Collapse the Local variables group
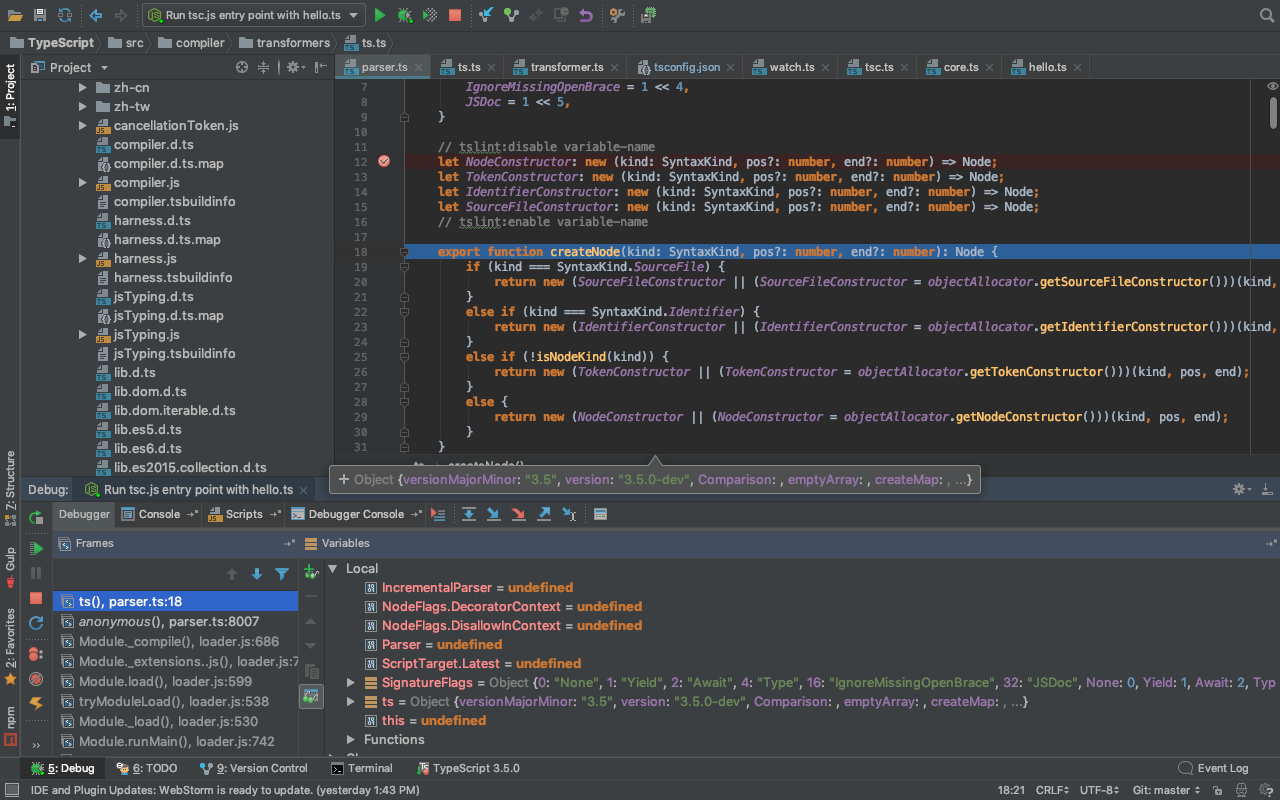 click(333, 568)
